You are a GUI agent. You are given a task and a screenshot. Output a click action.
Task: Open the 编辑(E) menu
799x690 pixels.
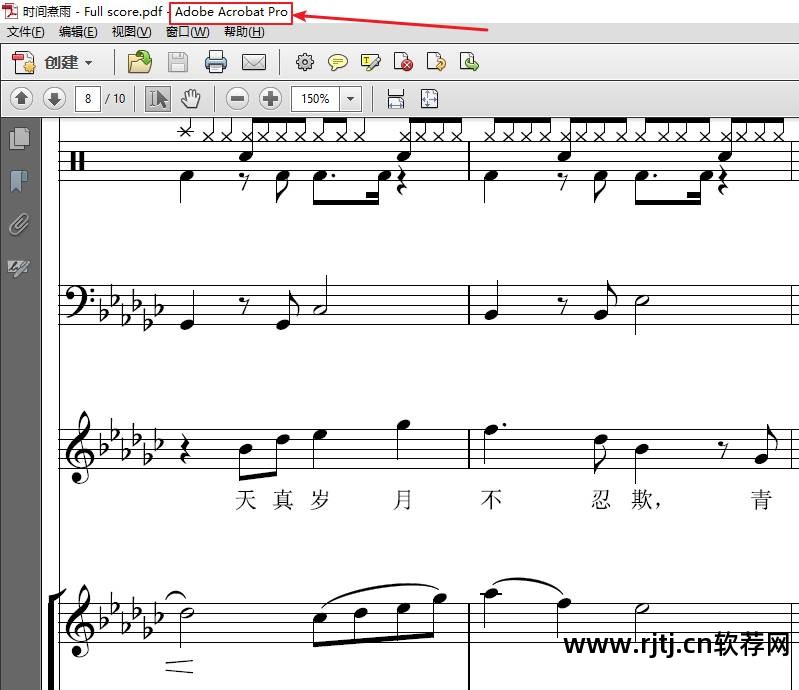tap(78, 32)
